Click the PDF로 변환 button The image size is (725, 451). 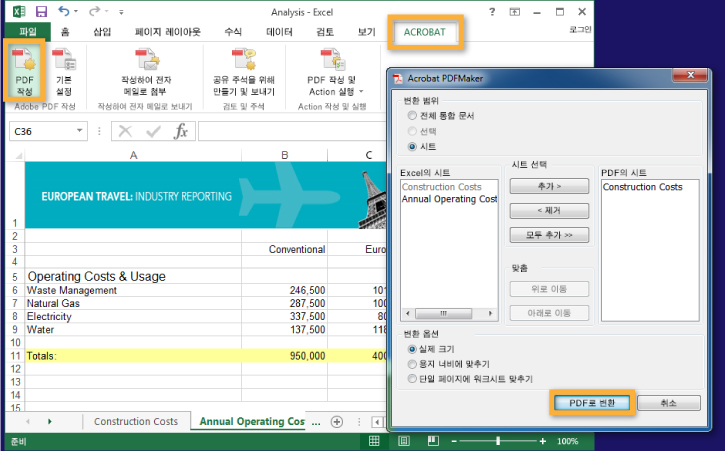pos(592,403)
